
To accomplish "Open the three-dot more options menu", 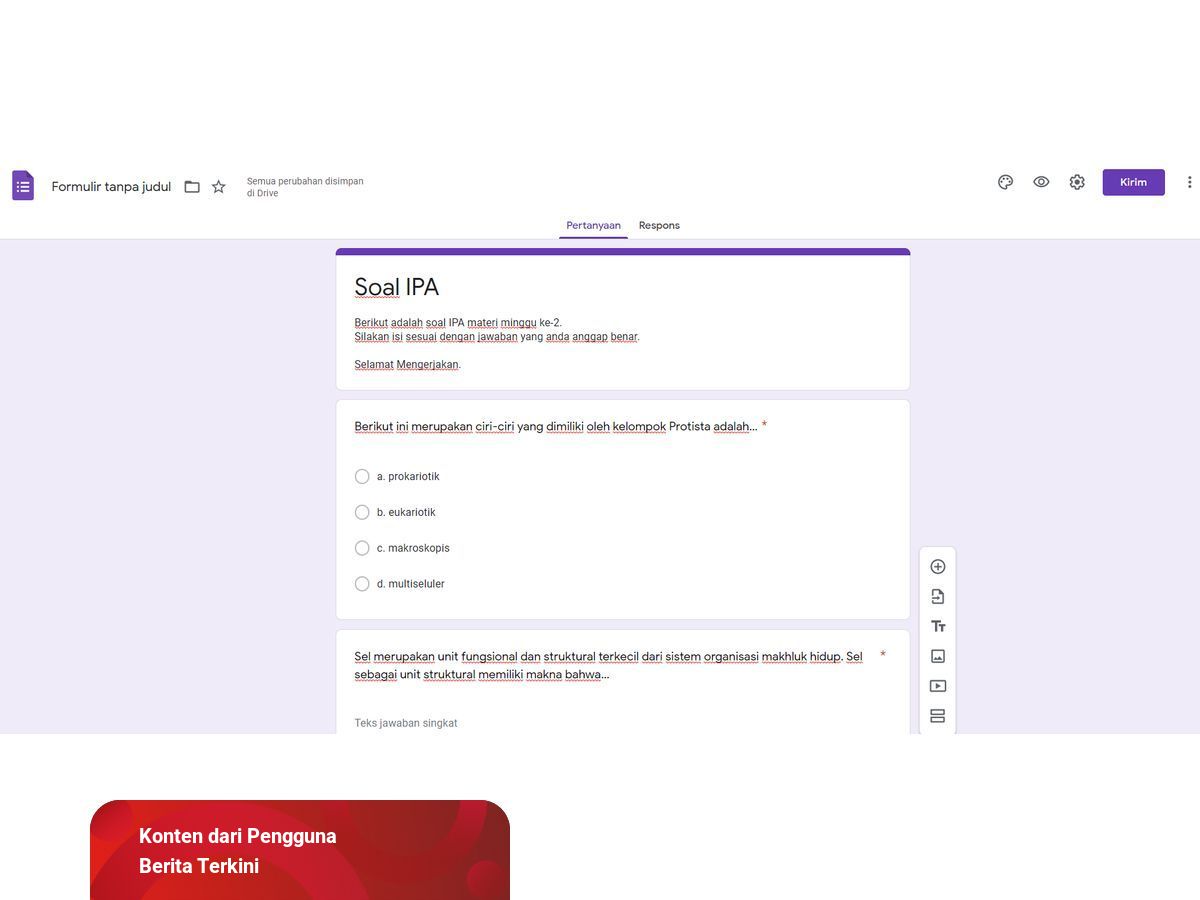I will click(1189, 182).
